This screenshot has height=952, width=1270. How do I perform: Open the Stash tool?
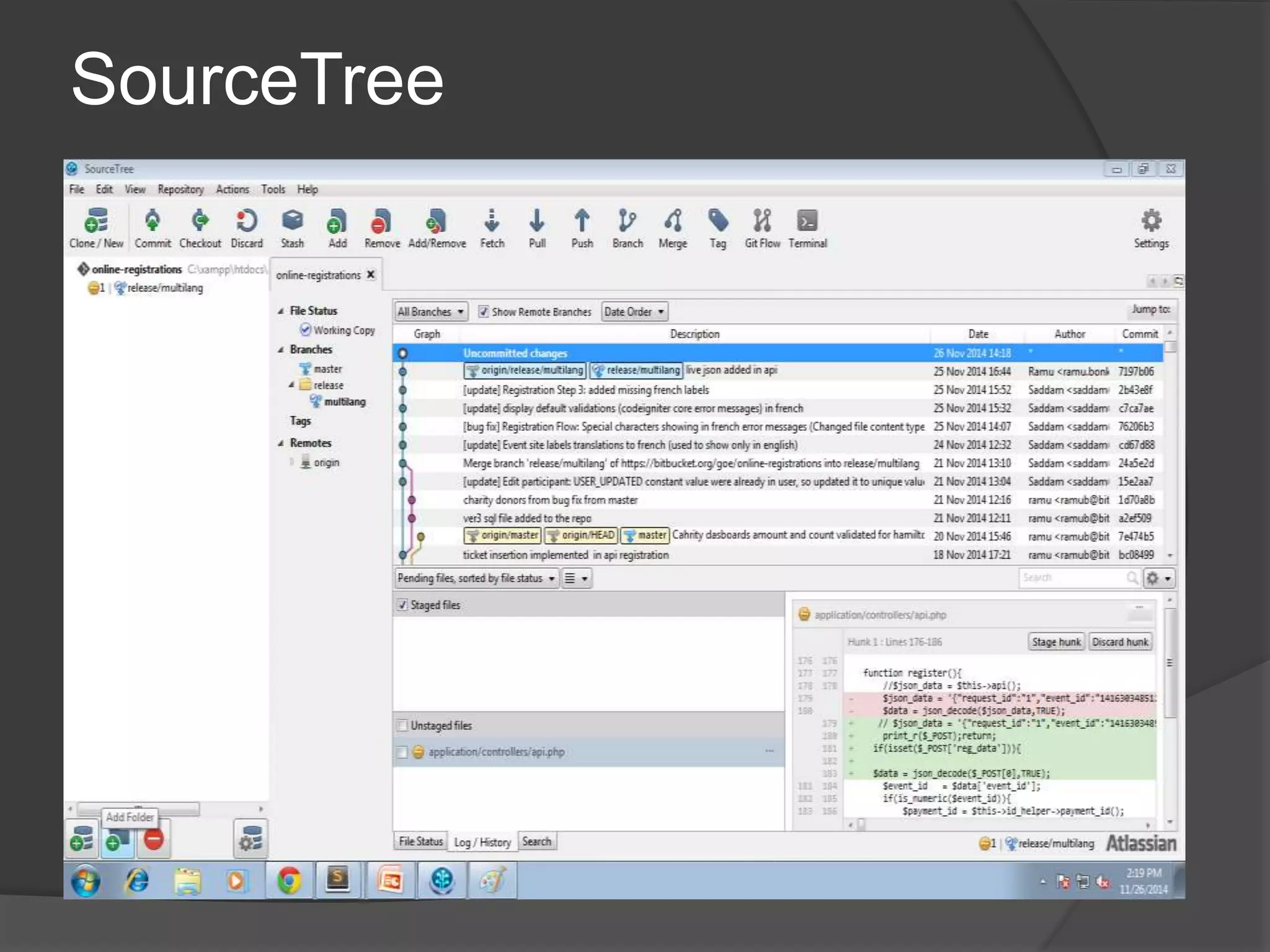292,228
